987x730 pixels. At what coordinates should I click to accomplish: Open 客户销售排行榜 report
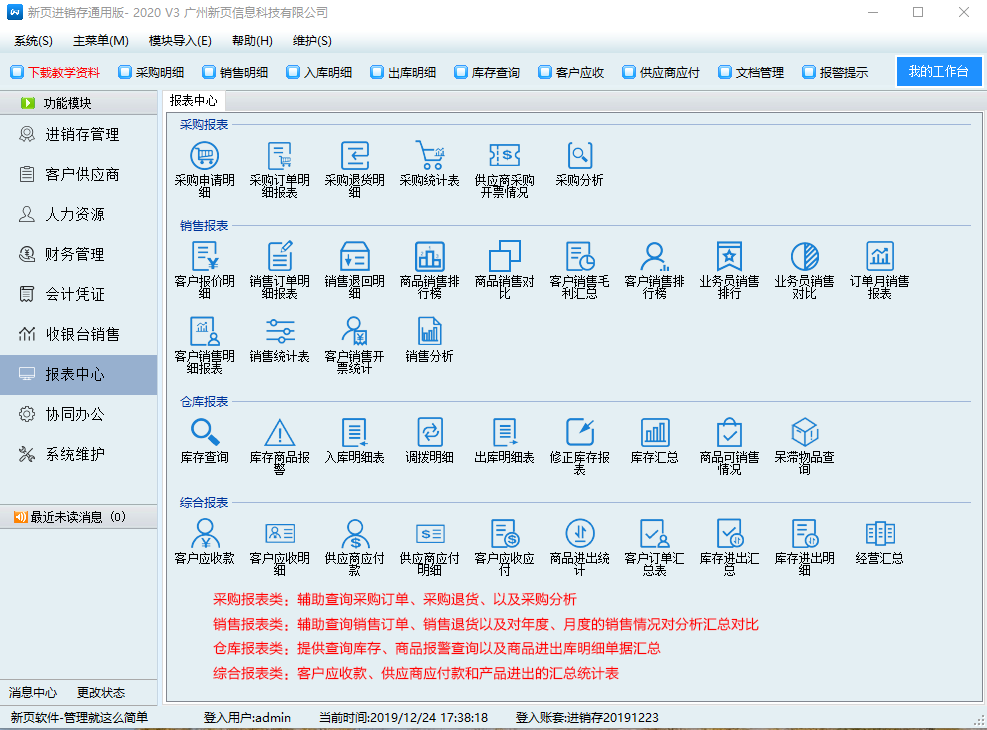(654, 256)
